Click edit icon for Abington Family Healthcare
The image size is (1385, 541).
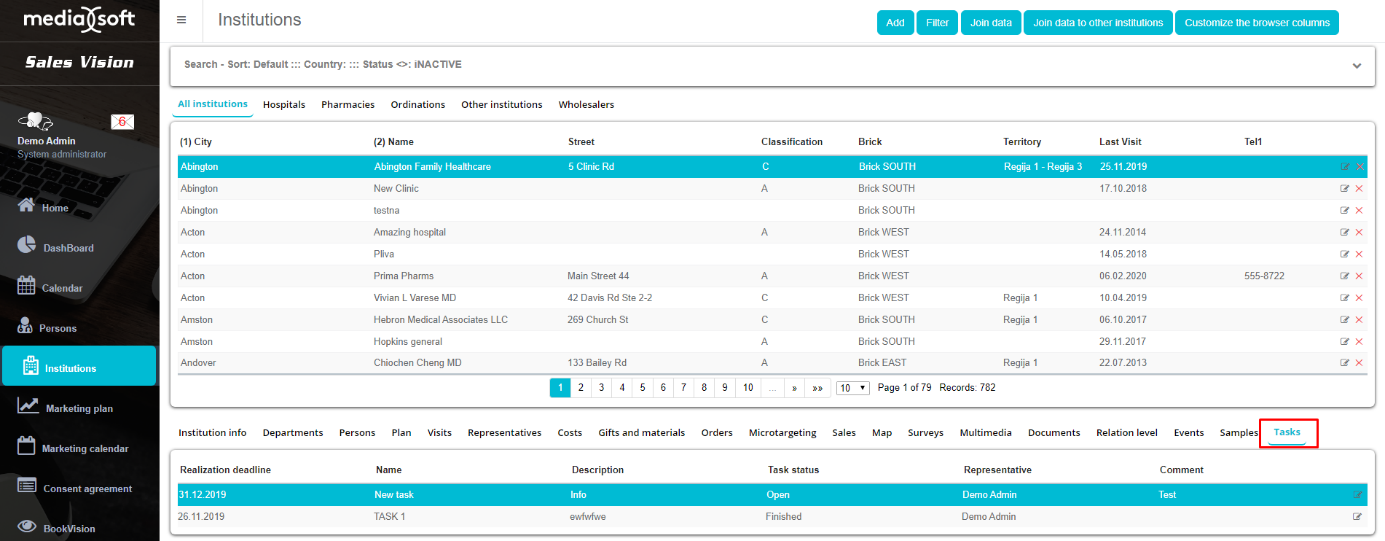1345,167
